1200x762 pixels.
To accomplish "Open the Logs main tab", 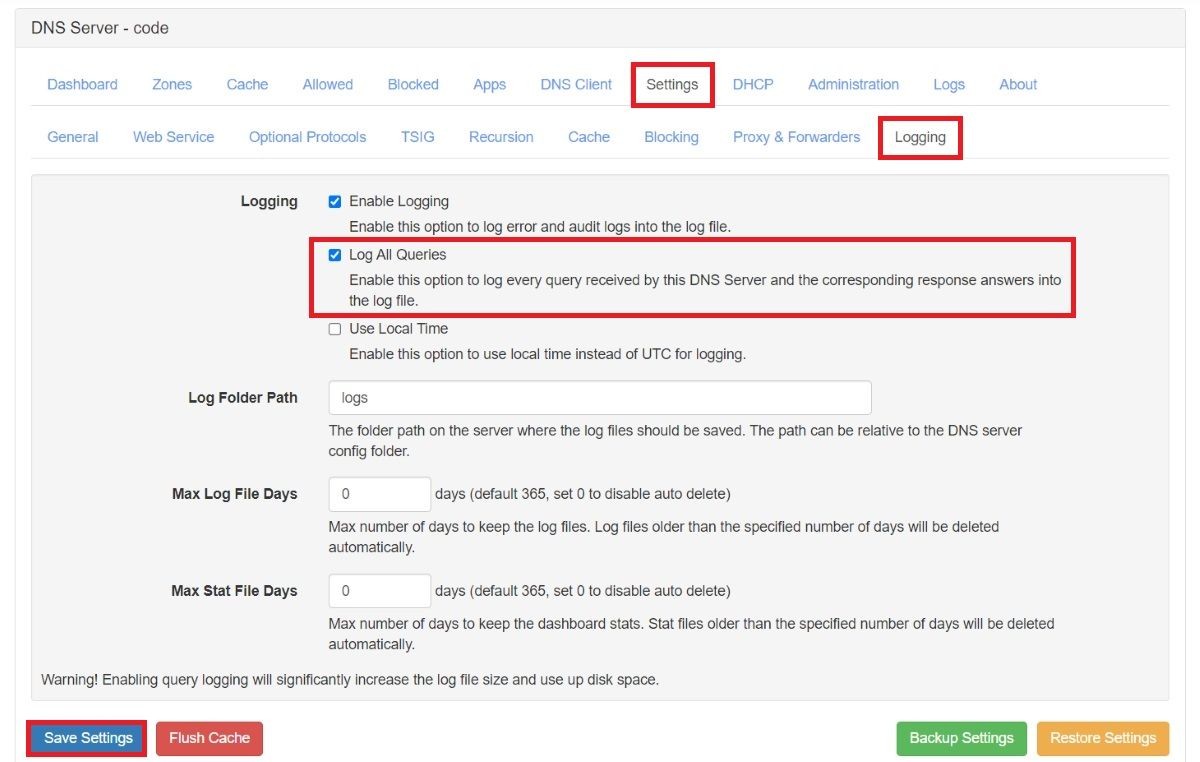I will pos(949,85).
